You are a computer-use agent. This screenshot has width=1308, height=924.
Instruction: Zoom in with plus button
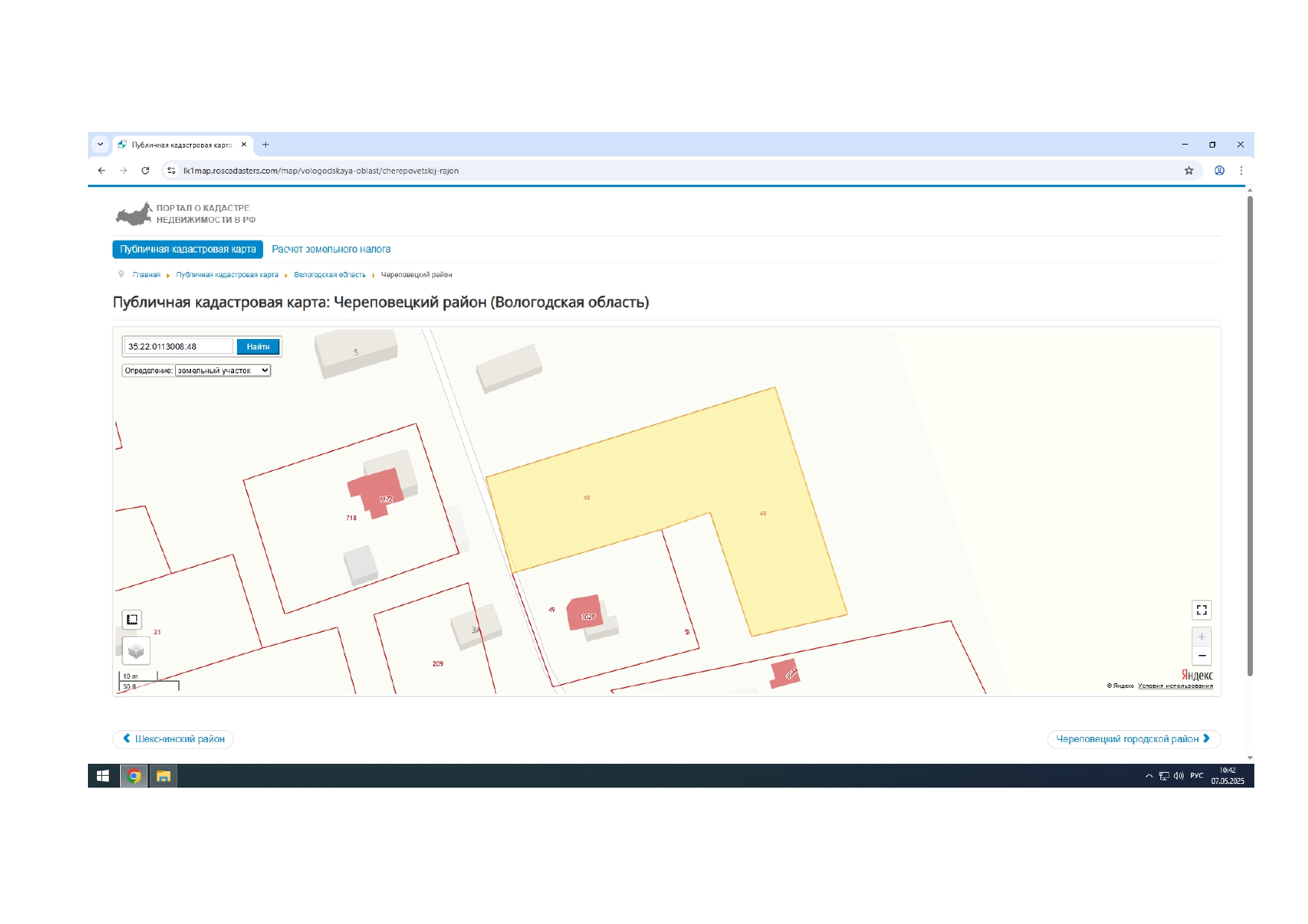(x=1201, y=637)
